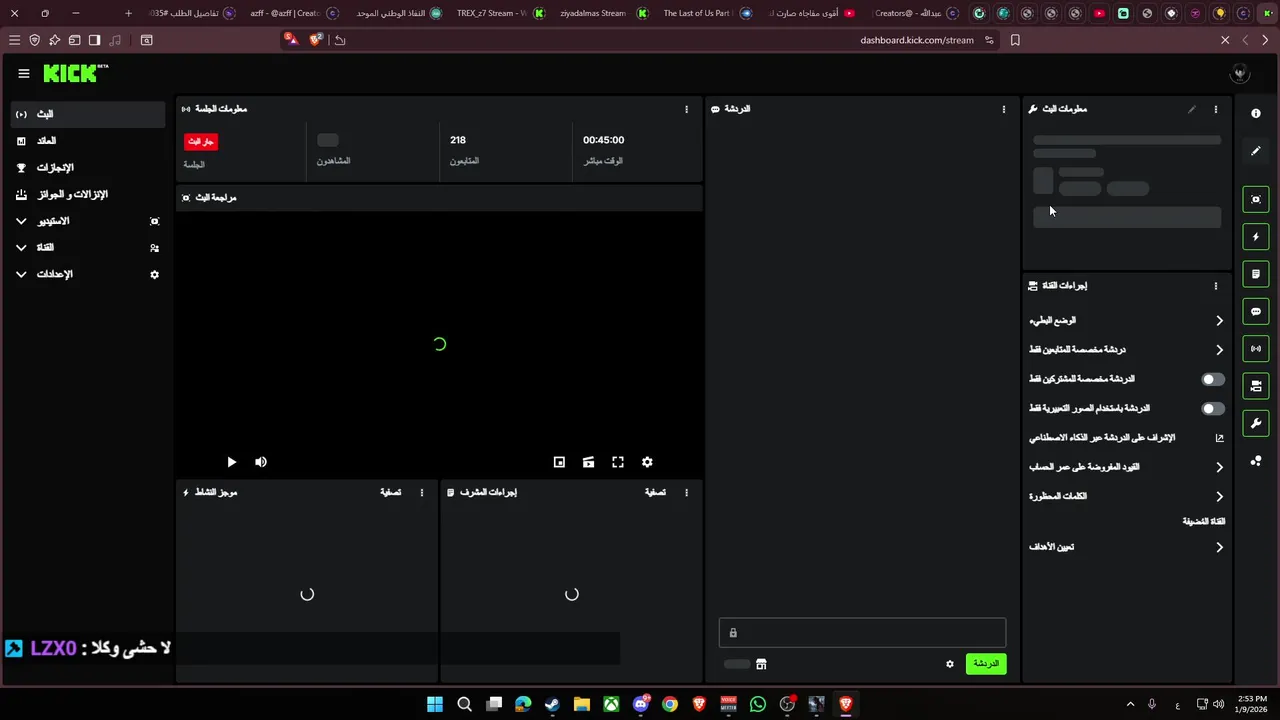The image size is (1280, 720).
Task: Open the chat shop icon
Action: coord(761,664)
